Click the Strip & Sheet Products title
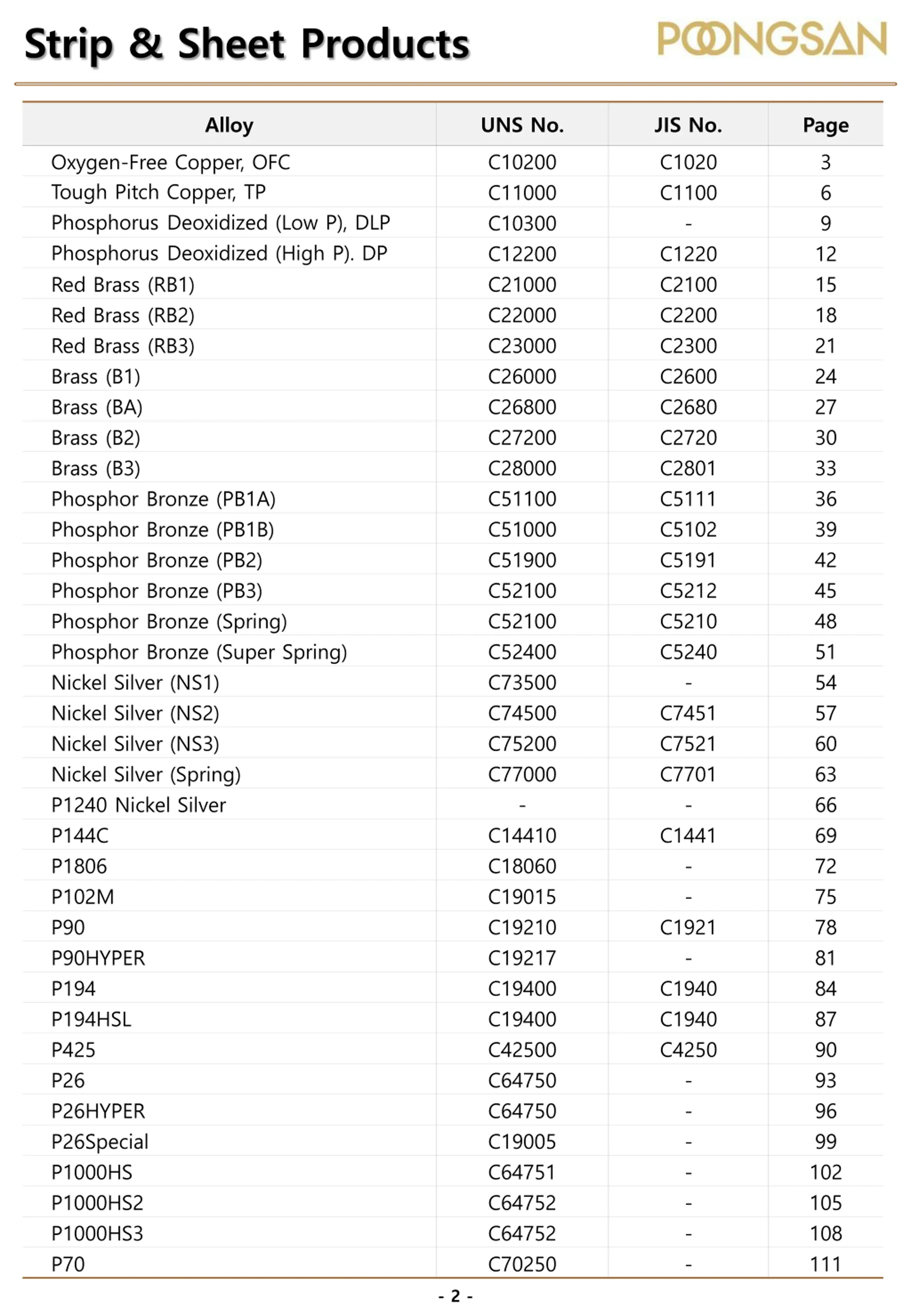 click(247, 44)
